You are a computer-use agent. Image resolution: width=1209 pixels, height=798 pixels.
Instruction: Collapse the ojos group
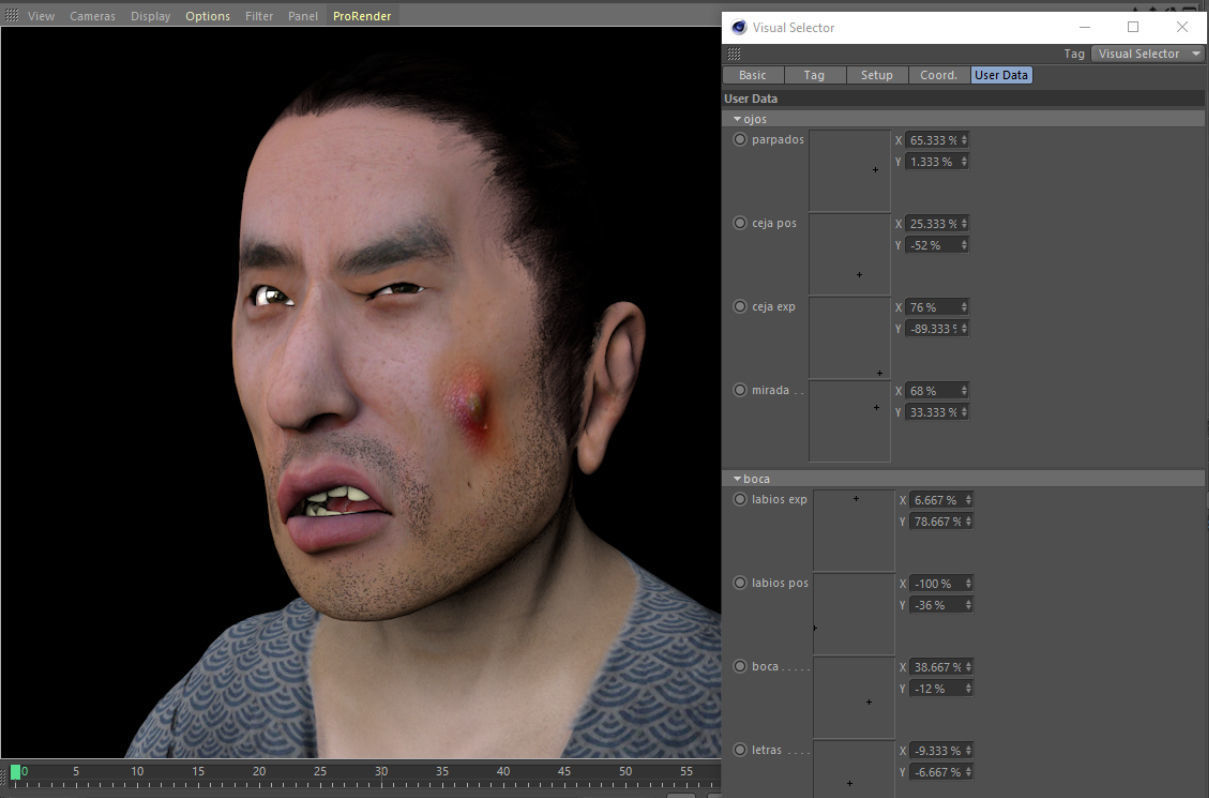[738, 119]
